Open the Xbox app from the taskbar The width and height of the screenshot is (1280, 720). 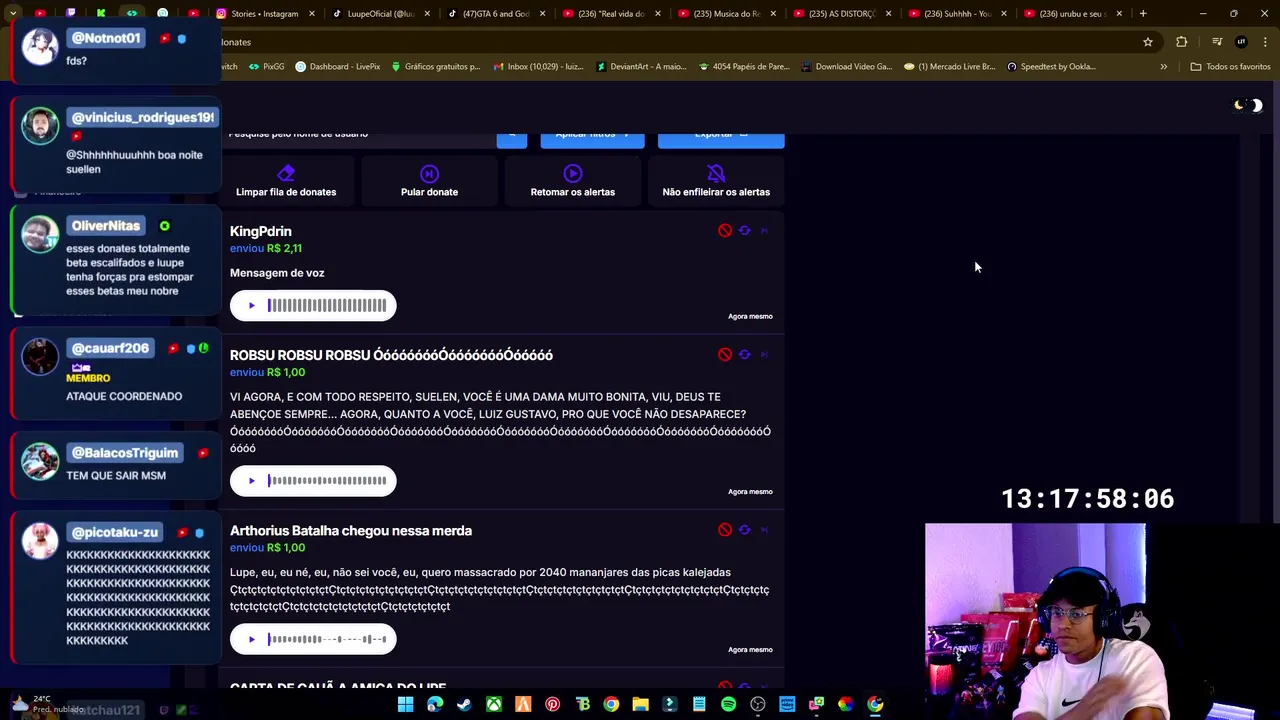click(x=494, y=704)
